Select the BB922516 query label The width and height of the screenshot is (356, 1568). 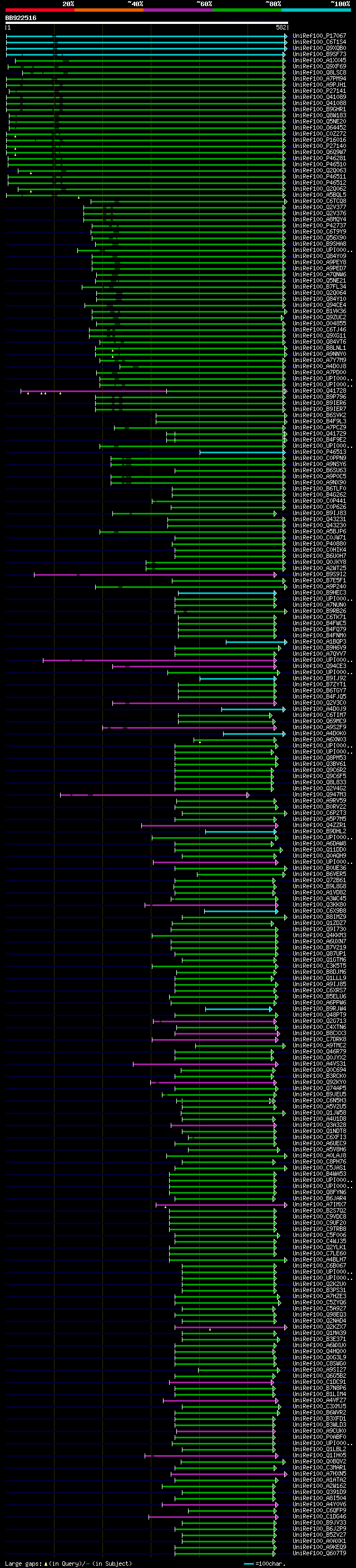pos(21,18)
